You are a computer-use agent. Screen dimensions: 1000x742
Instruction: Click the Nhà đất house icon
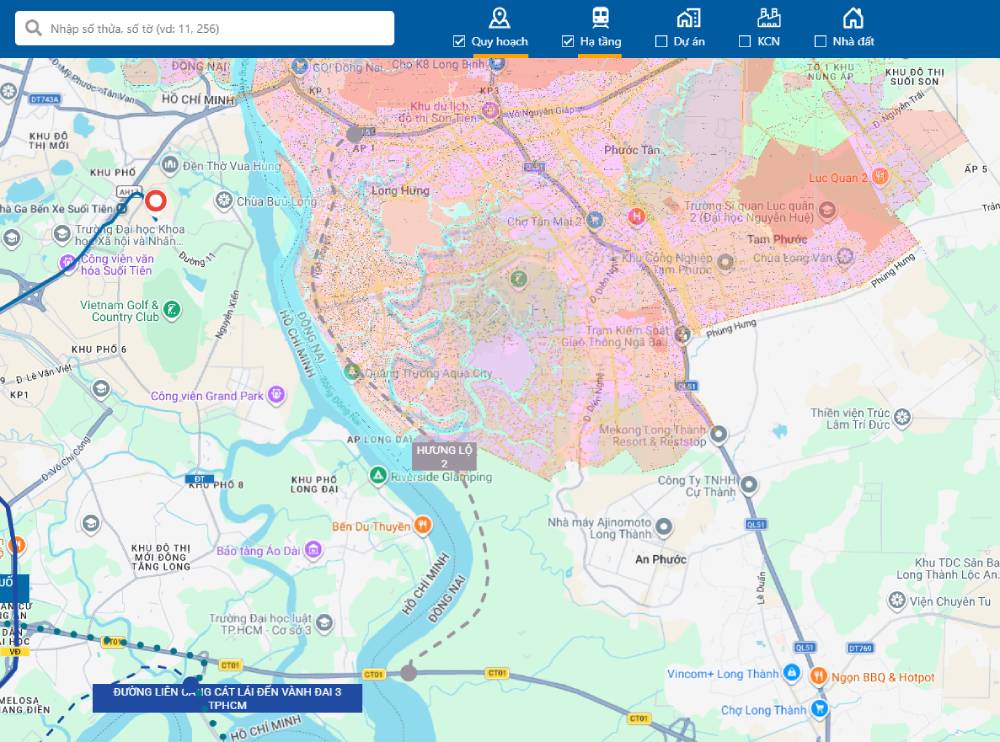click(852, 17)
